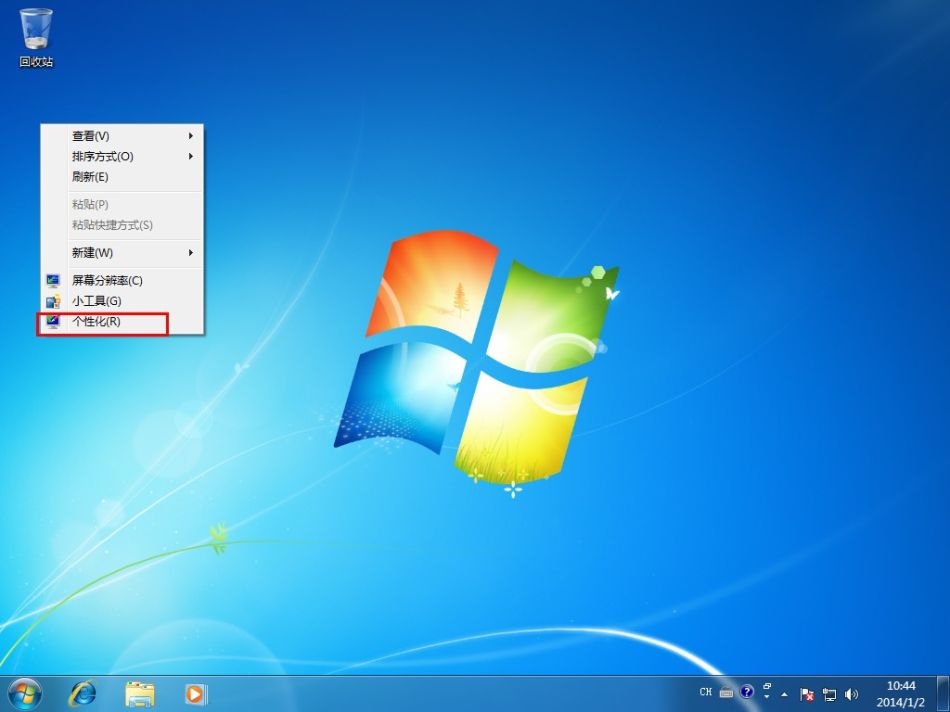The image size is (950, 712).
Task: Click the network connection tray icon
Action: click(829, 694)
